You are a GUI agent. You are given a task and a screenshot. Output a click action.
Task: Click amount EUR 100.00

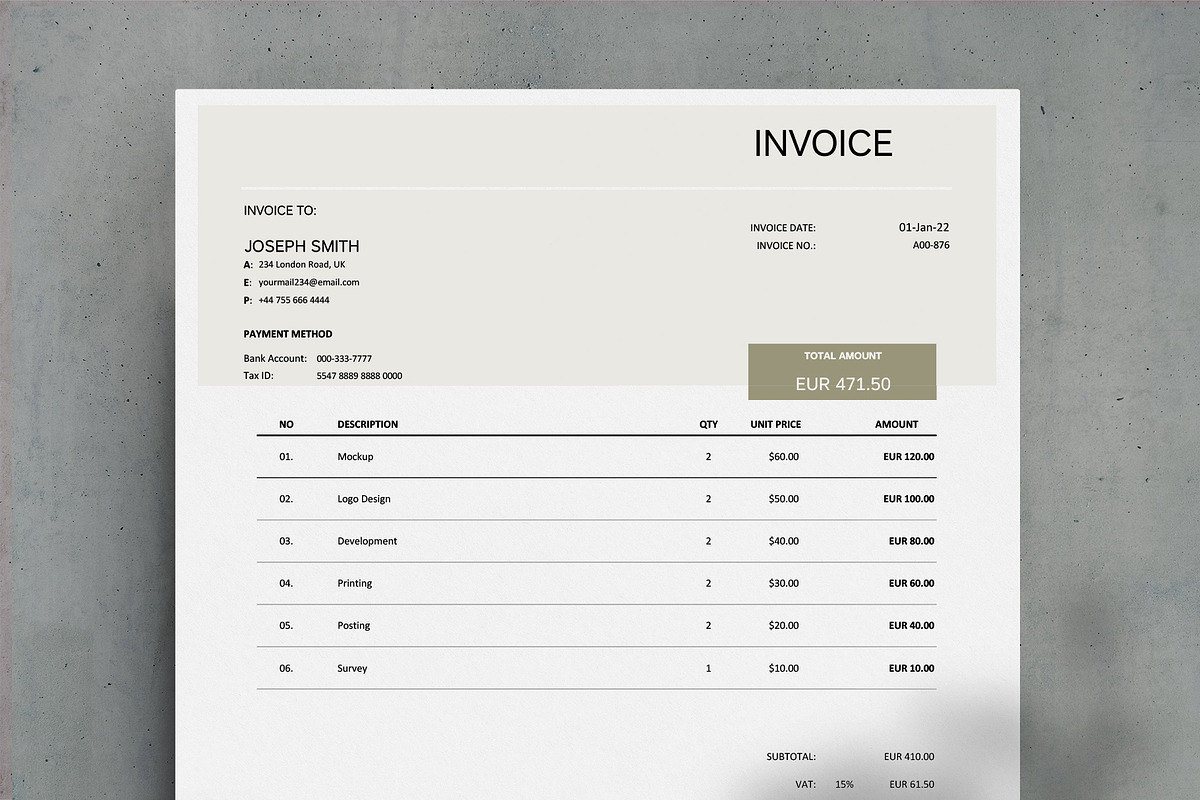tap(909, 499)
